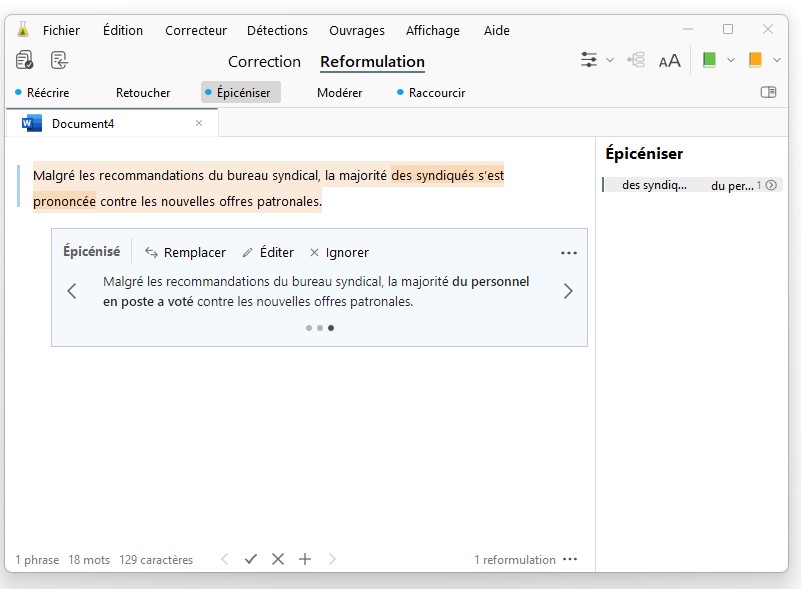Select the Reformulation view
Viewport: 801px width, 589px height.
click(372, 62)
